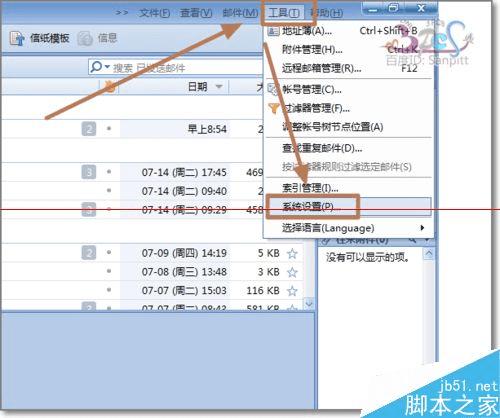Click the 信纸模板 toolbar icon
Screen dimensions: 500x418
(x=17, y=38)
